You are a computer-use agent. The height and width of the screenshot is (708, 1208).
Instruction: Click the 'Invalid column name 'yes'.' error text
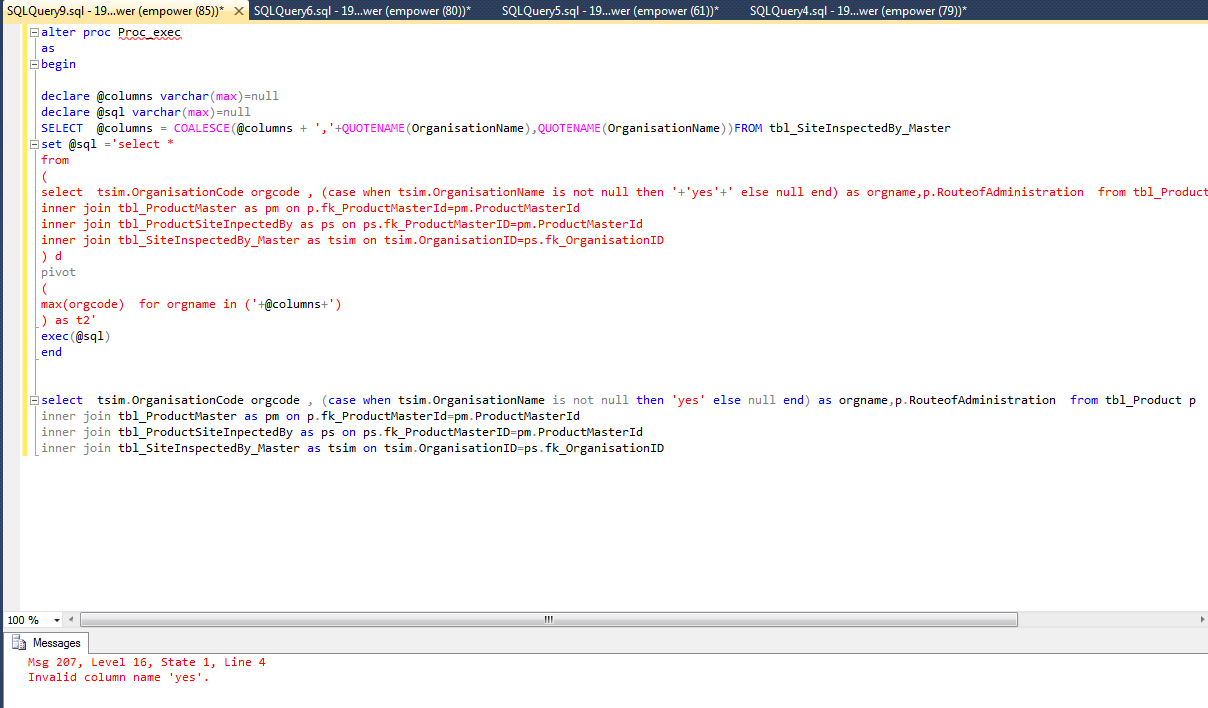tap(118, 677)
